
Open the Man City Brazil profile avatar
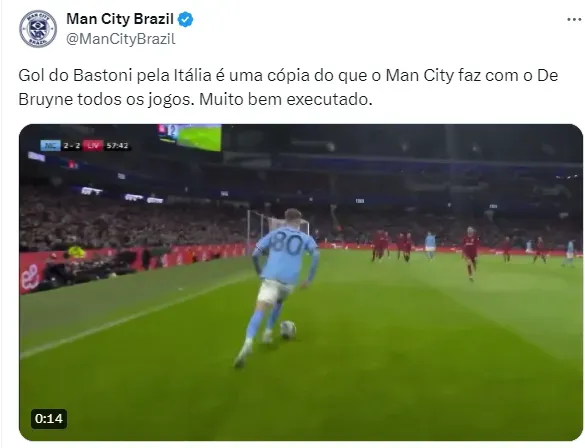pos(38,29)
